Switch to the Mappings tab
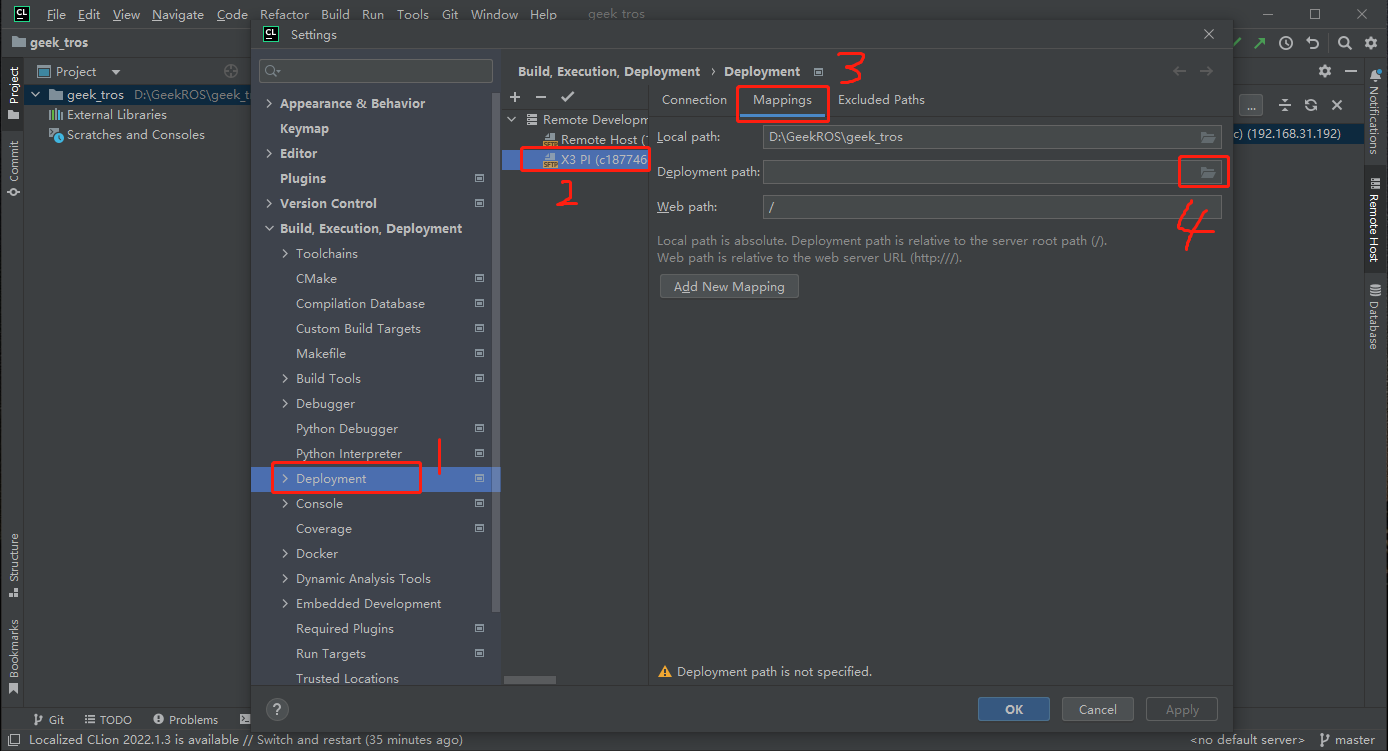Image resolution: width=1388 pixels, height=751 pixels. click(x=782, y=100)
